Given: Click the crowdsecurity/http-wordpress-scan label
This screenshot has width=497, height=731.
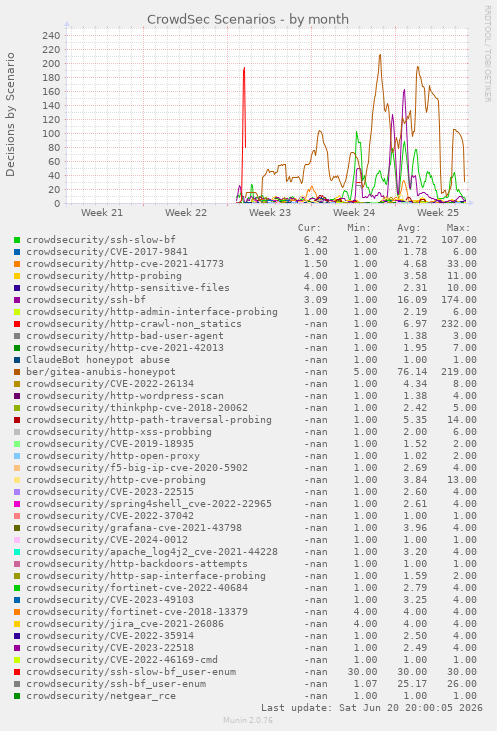Looking at the screenshot, I should [x=125, y=396].
